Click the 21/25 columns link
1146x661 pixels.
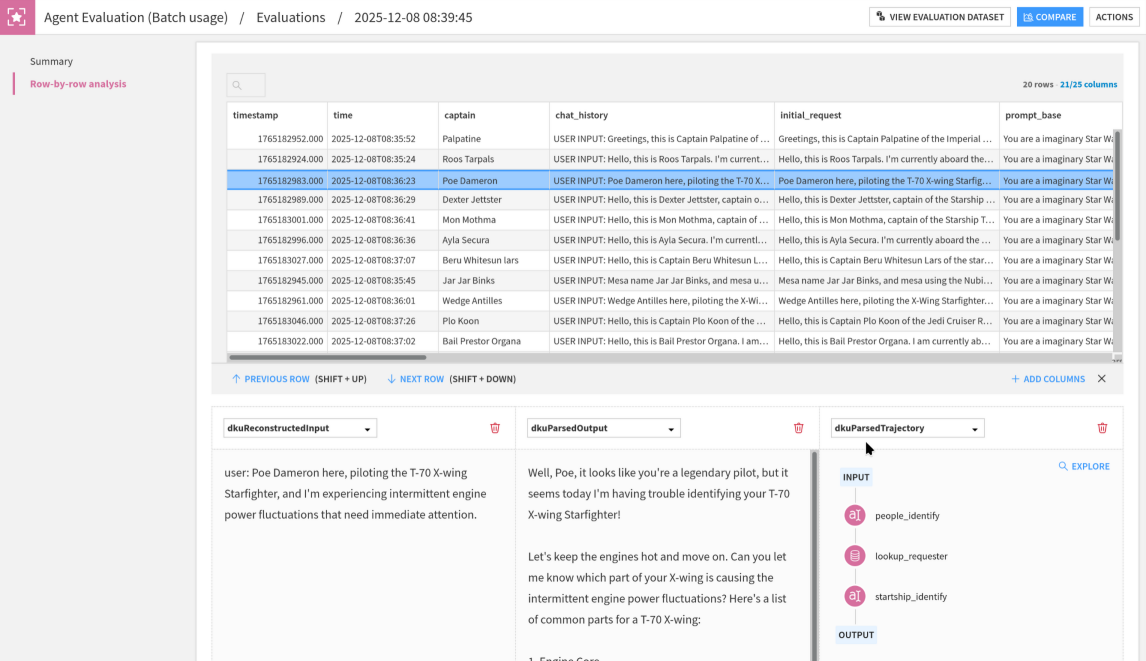point(1088,85)
